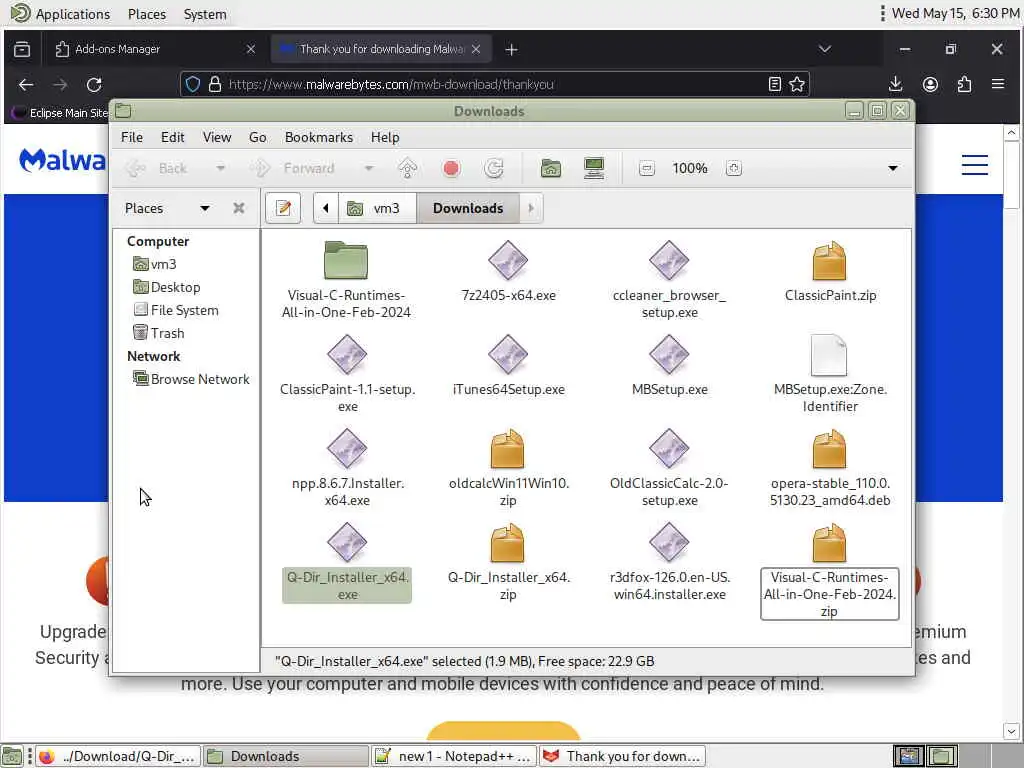The image size is (1024, 768).
Task: Open the Go menu
Action: tap(257, 137)
